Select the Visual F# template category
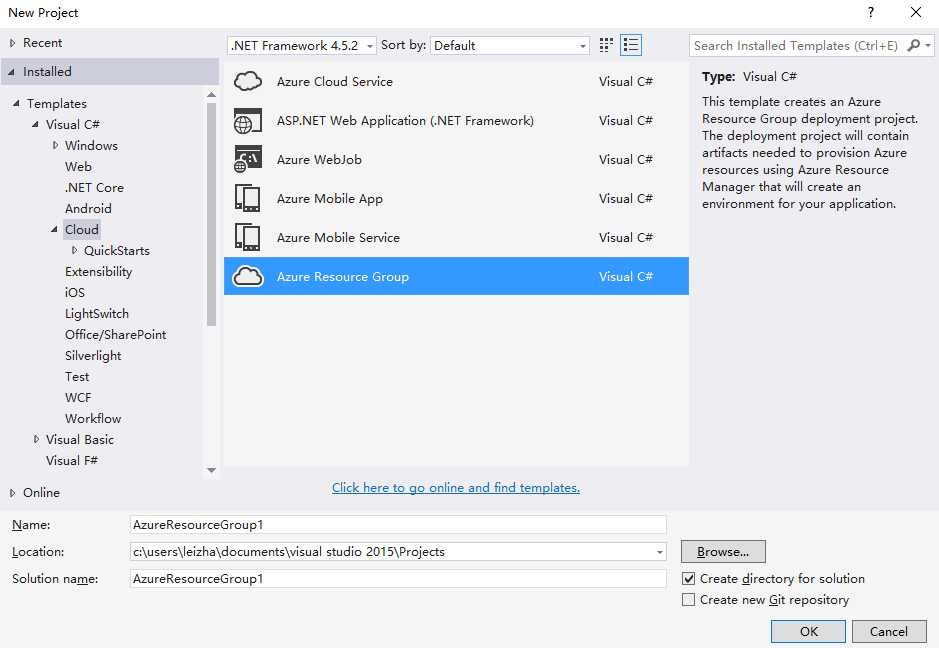The height and width of the screenshot is (648, 939). [72, 460]
